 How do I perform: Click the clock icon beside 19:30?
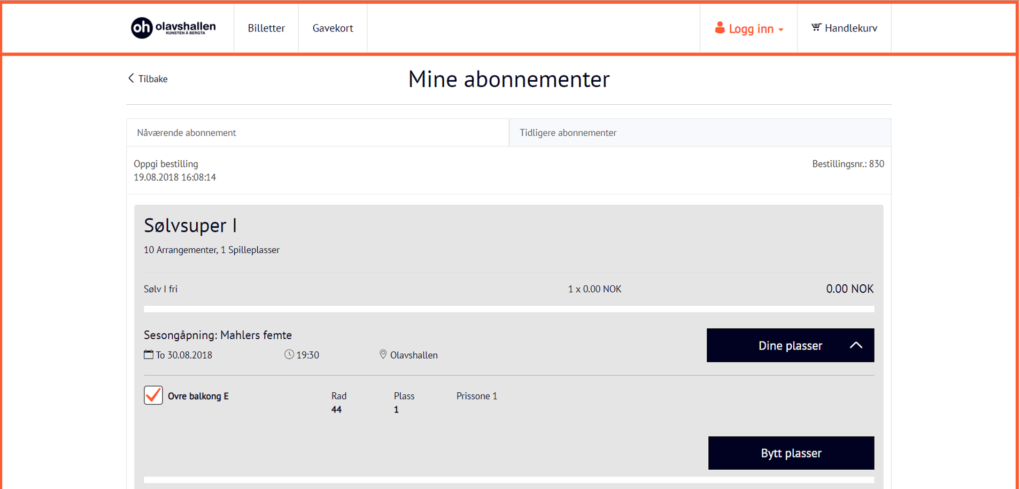click(289, 355)
